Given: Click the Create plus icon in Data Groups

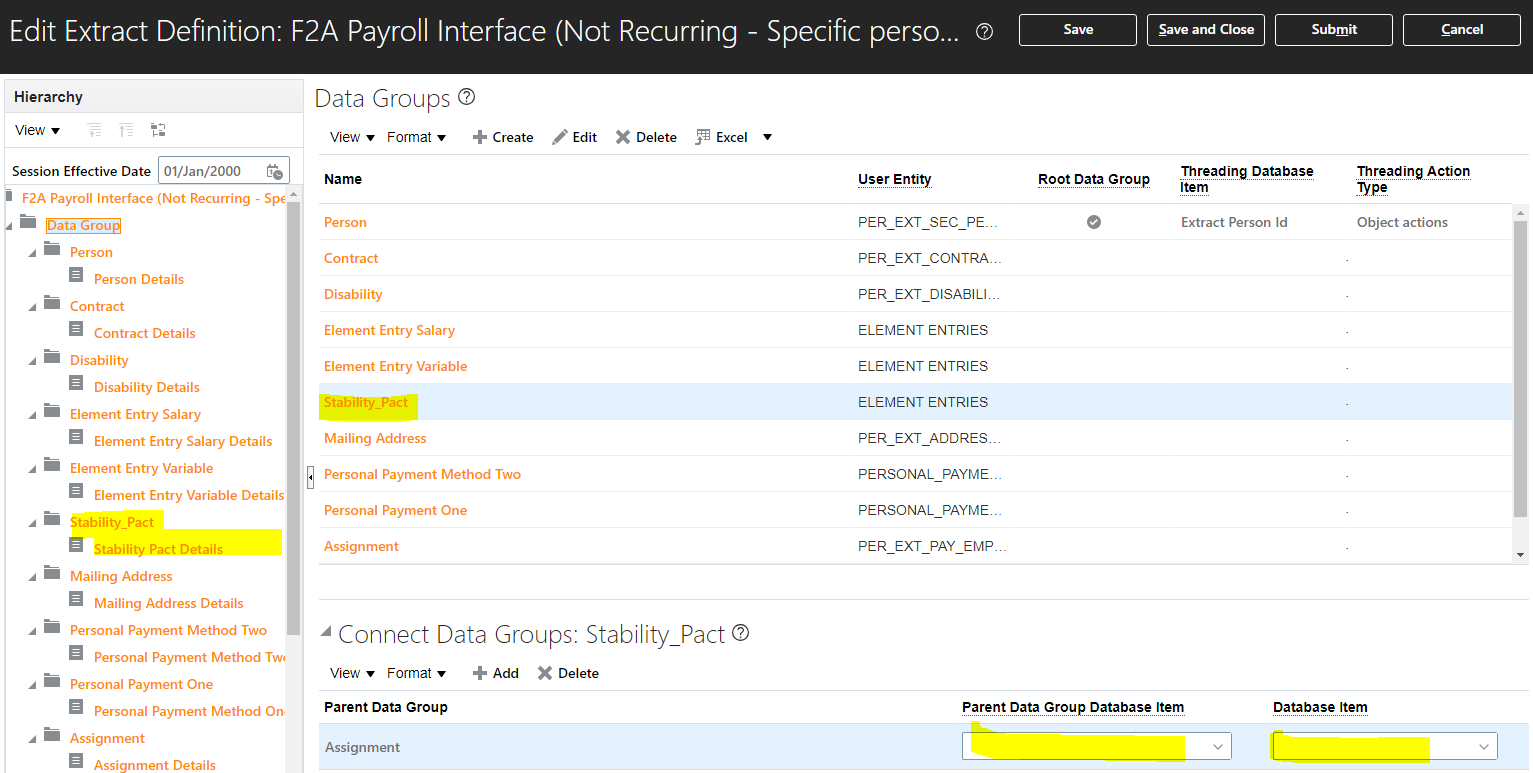Looking at the screenshot, I should (480, 137).
